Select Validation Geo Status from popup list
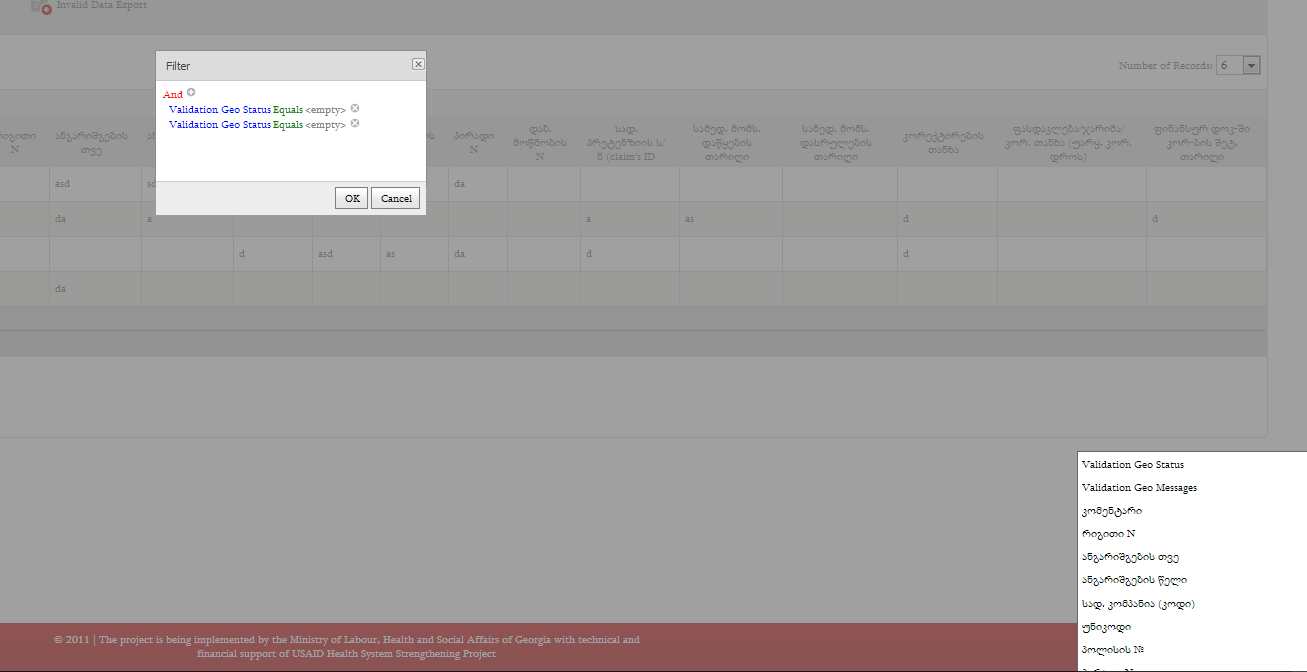Screen dimensions: 1307x672 [x=1132, y=465]
